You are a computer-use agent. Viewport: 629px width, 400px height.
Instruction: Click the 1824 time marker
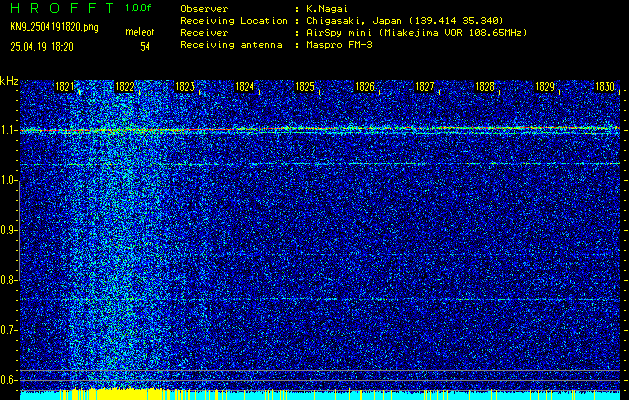pyautogui.click(x=245, y=87)
